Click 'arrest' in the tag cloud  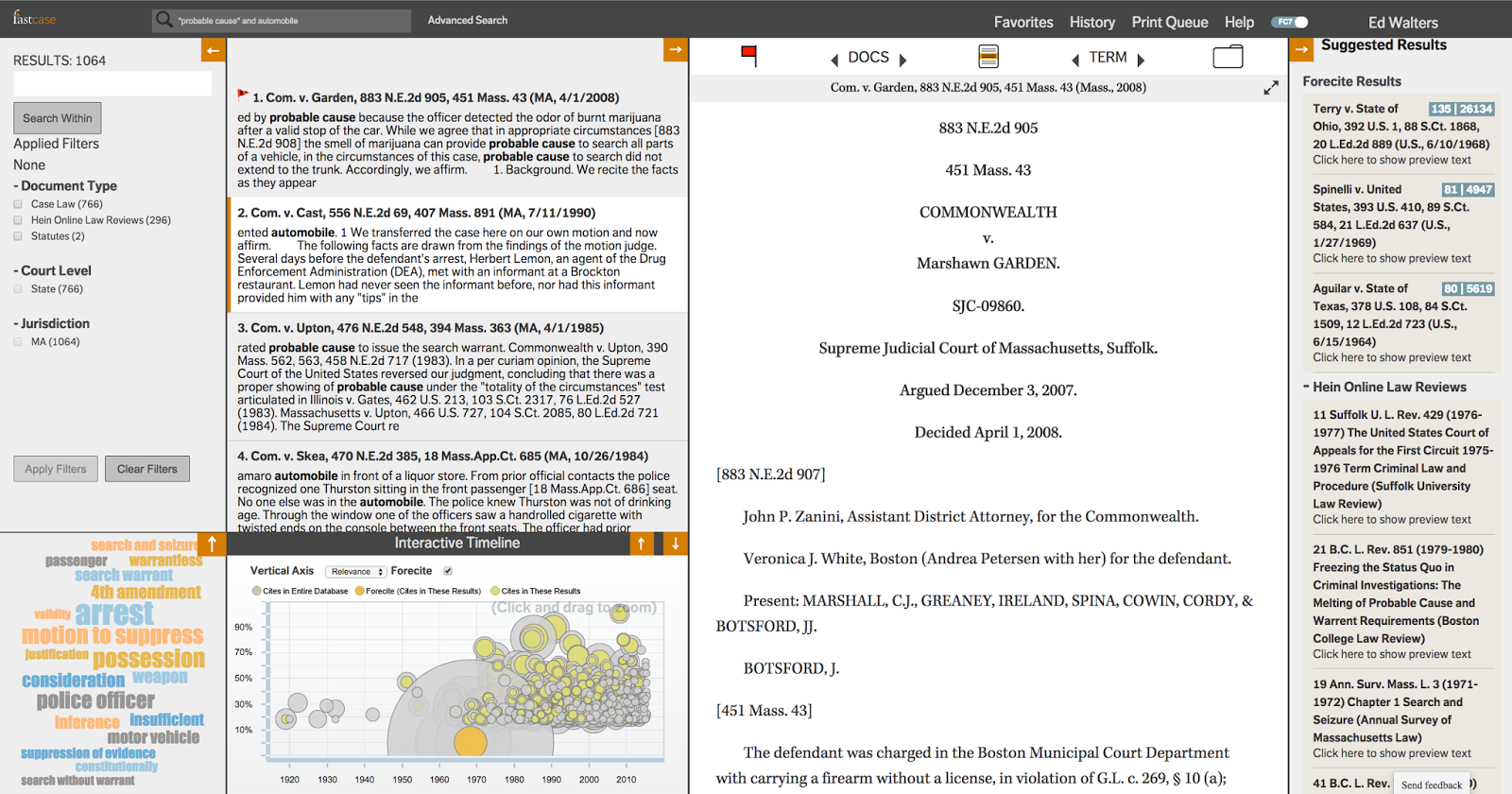[114, 613]
